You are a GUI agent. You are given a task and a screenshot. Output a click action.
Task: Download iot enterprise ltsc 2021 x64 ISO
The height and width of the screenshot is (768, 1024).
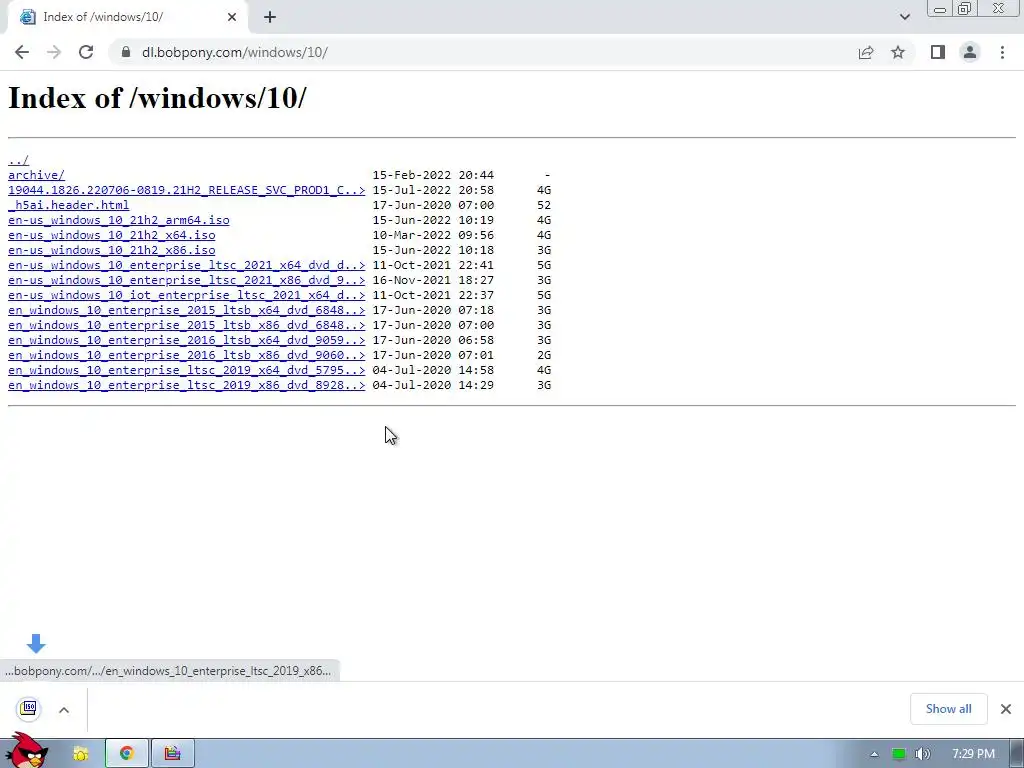187,295
